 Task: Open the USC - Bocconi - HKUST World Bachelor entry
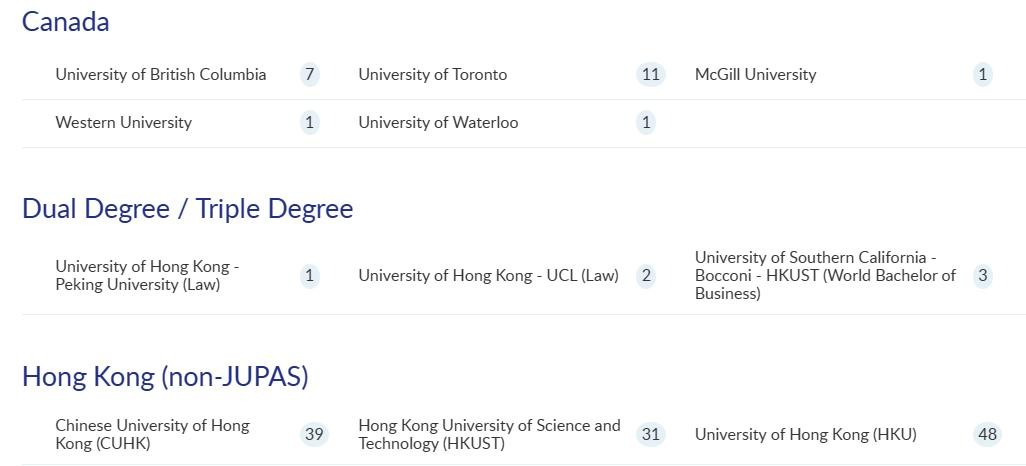tap(825, 275)
